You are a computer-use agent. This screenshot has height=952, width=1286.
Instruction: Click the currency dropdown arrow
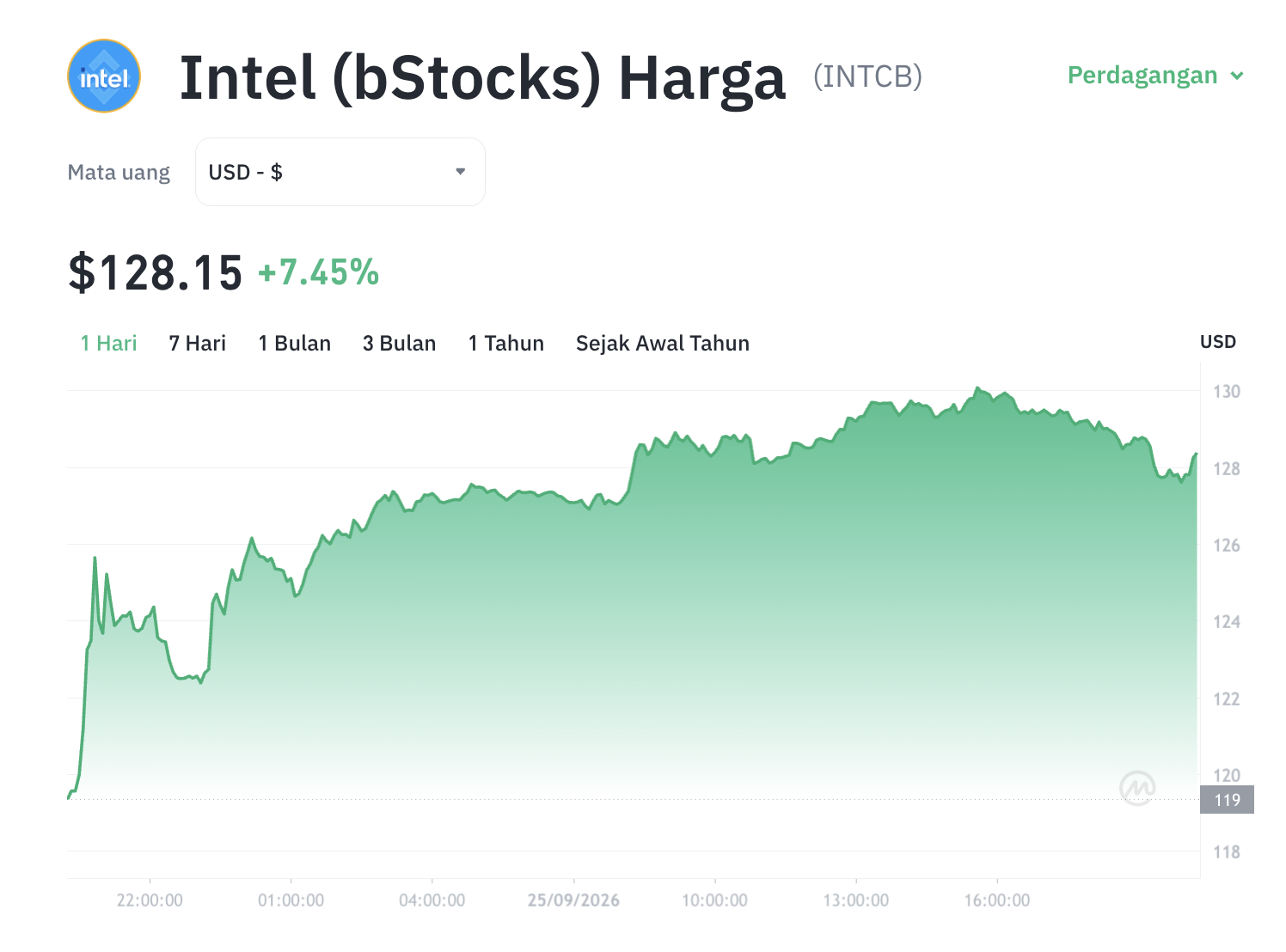click(x=461, y=172)
